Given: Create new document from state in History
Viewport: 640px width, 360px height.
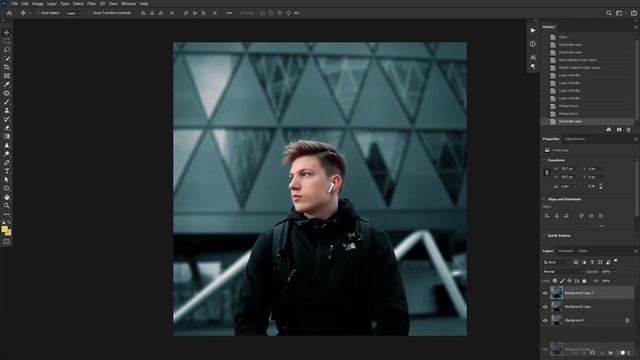Looking at the screenshot, I should 609,129.
